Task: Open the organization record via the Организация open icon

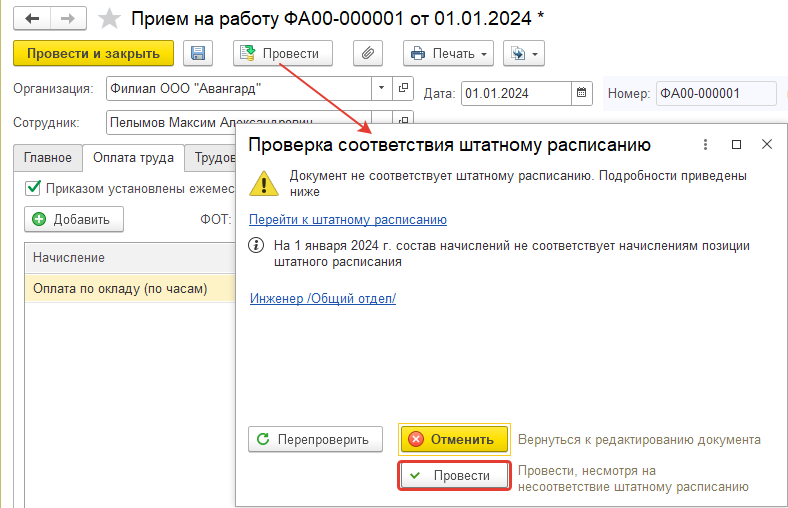Action: [x=403, y=88]
